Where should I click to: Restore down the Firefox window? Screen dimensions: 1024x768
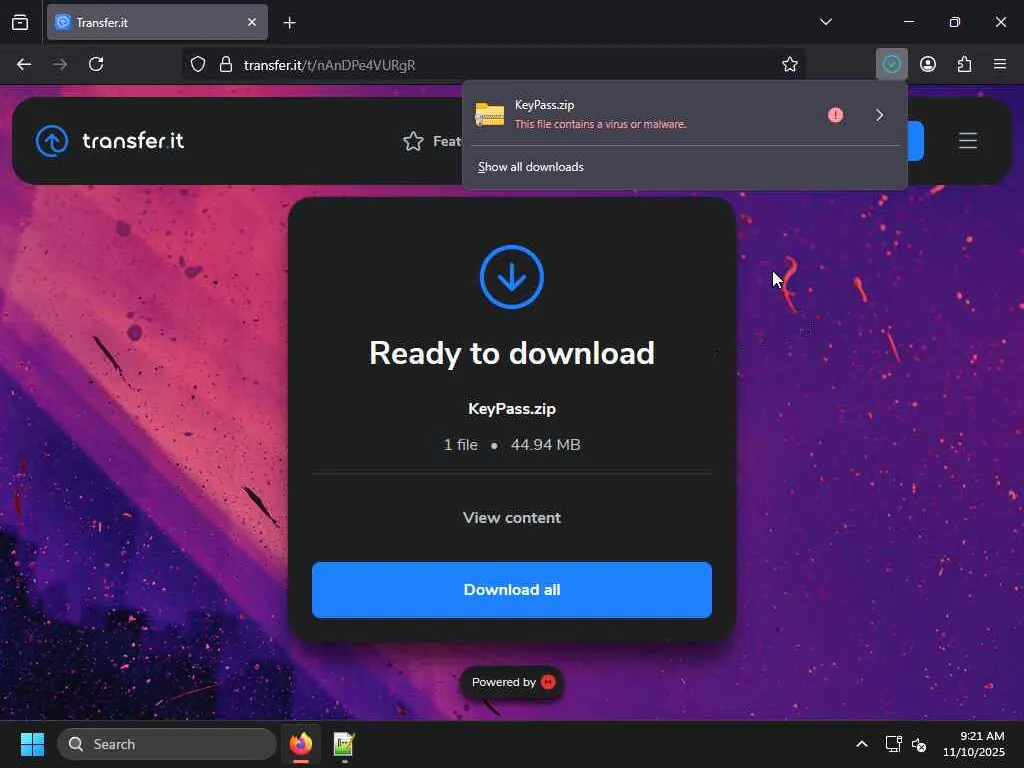pos(954,22)
